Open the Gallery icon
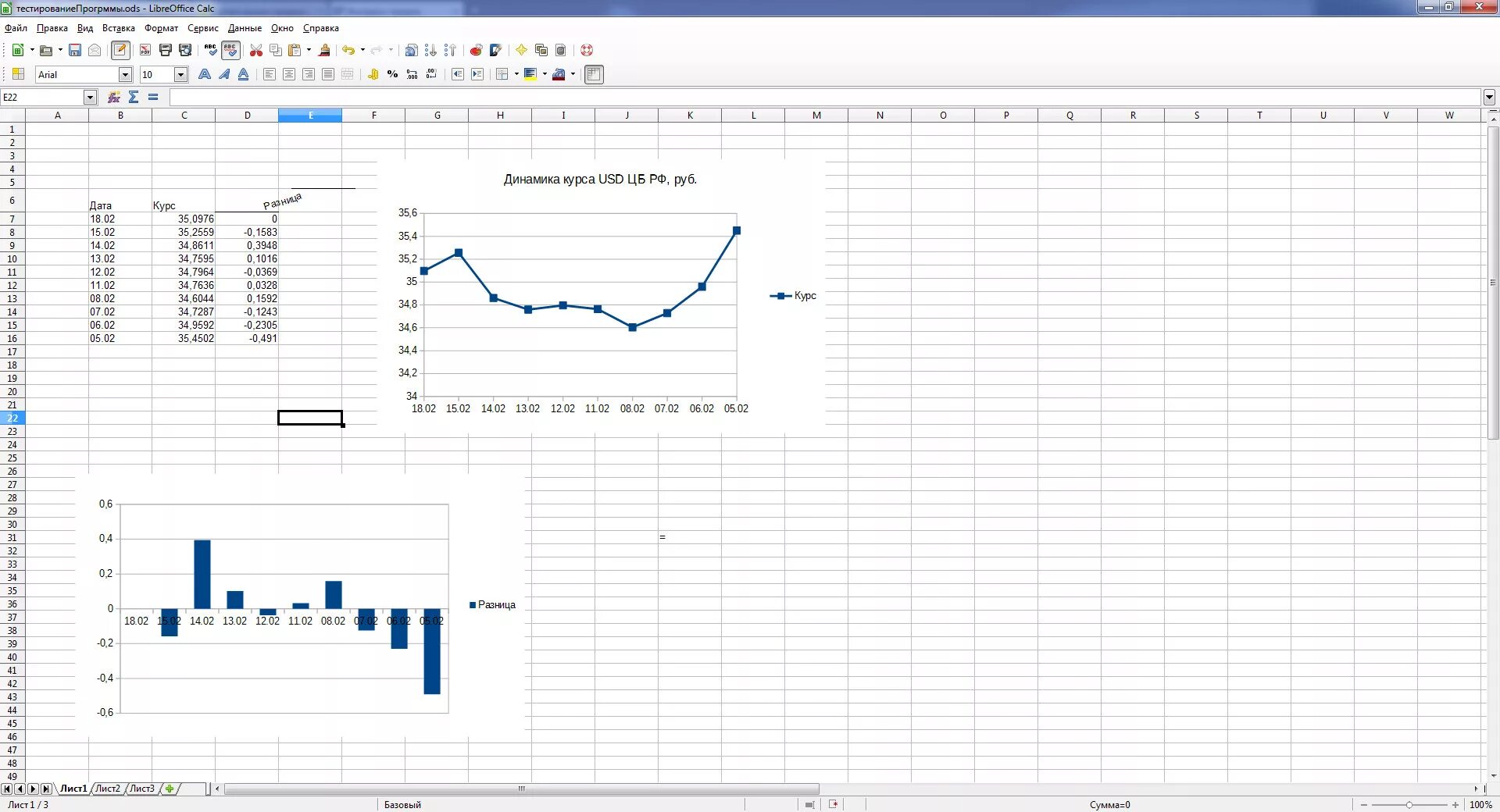 (541, 50)
